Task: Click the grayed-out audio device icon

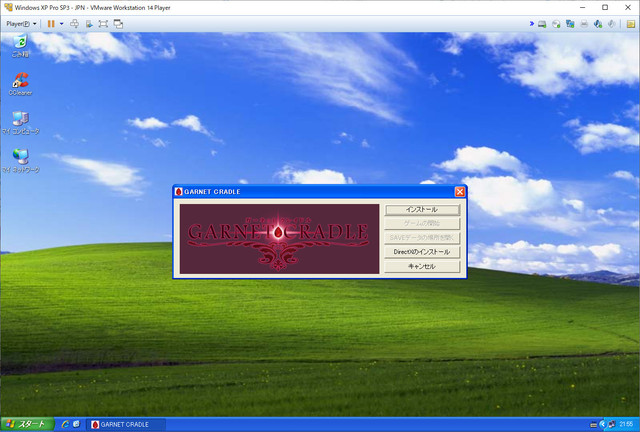Action: pyautogui.click(x=611, y=24)
